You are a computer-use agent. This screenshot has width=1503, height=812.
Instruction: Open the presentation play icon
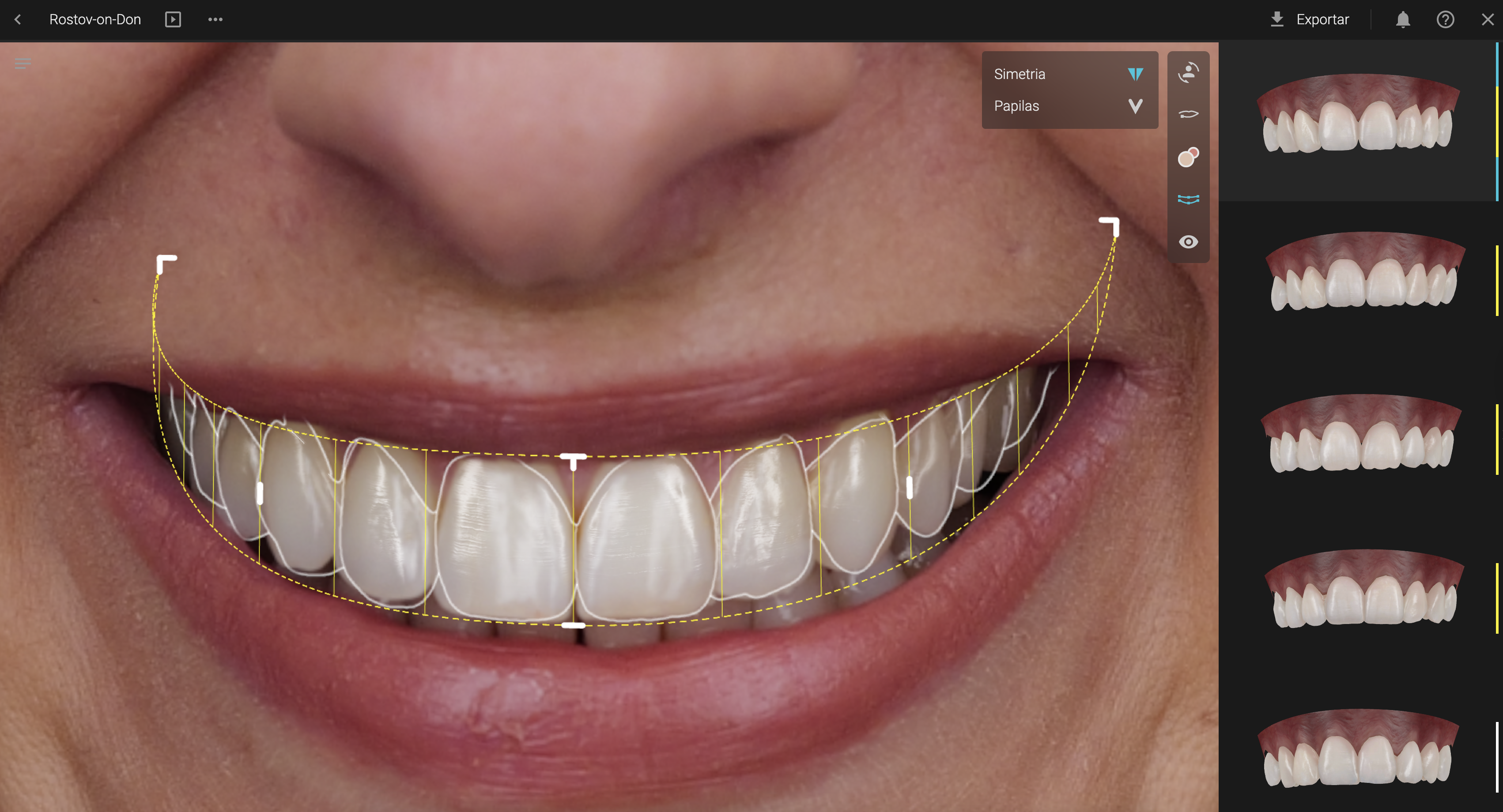(173, 20)
